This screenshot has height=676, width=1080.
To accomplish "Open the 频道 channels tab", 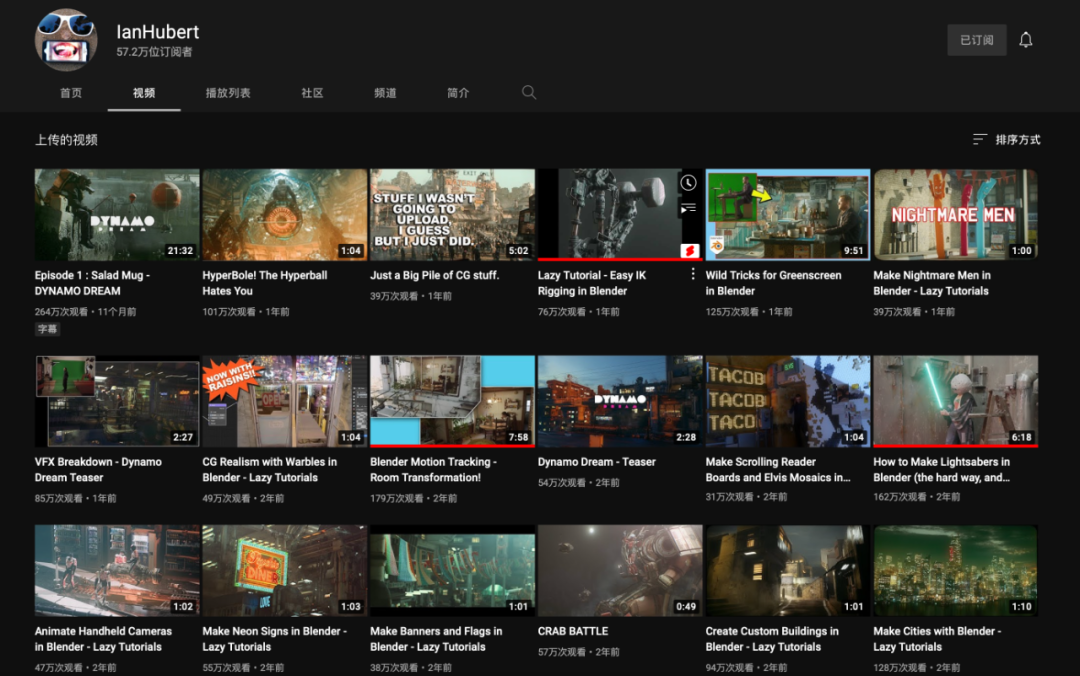I will (385, 93).
